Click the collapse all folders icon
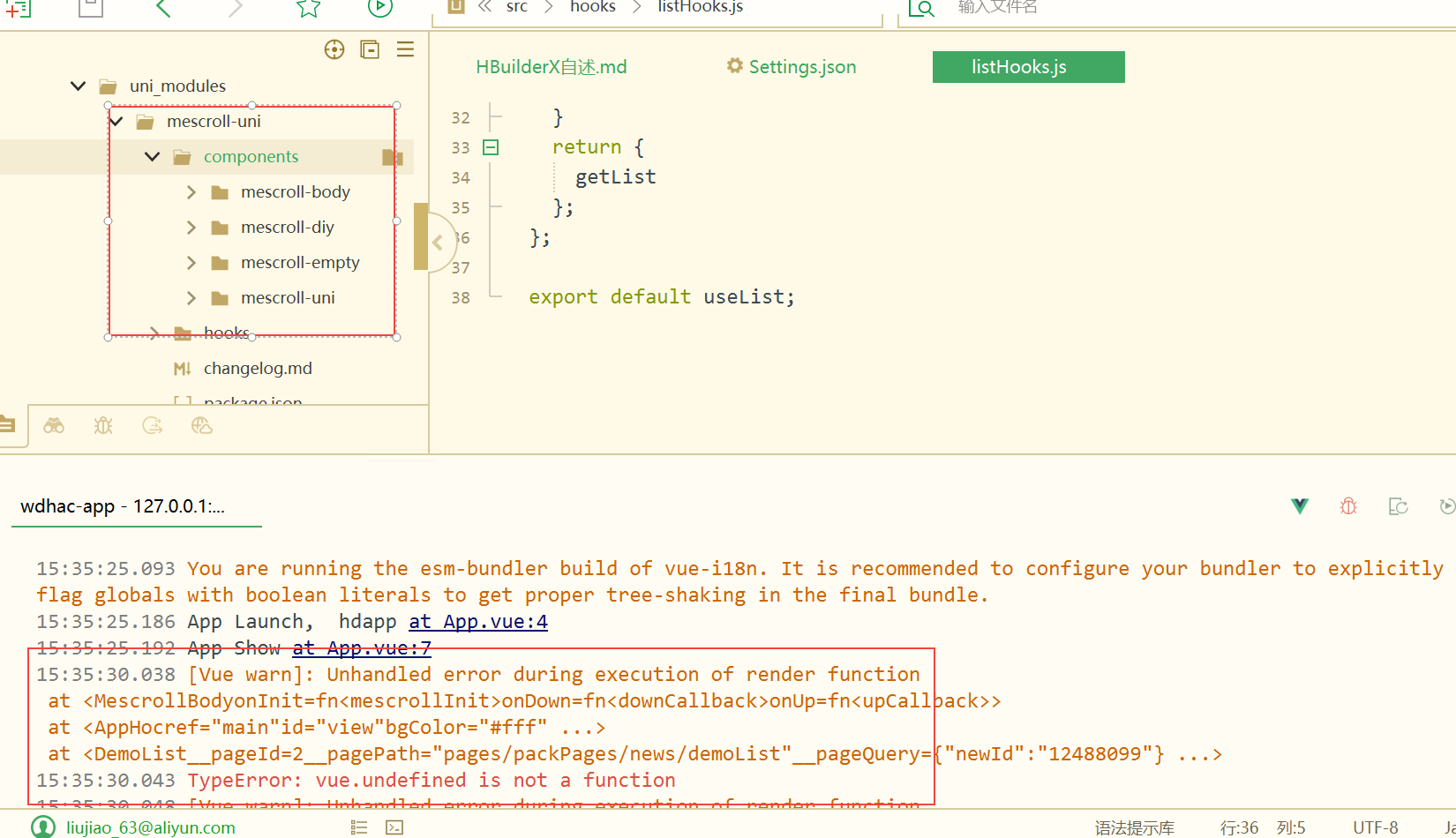Screen dimensions: 1456x838 370,49
